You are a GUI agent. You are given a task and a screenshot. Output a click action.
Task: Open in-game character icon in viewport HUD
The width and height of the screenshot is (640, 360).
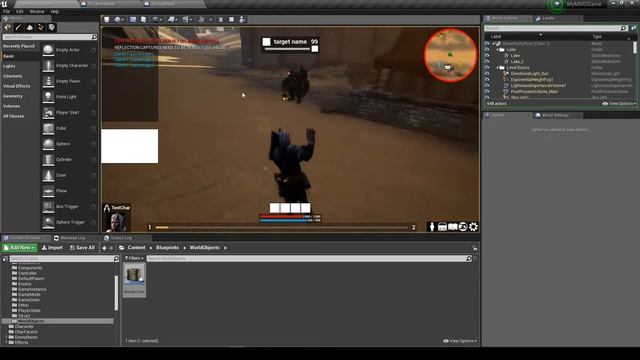tap(432, 227)
